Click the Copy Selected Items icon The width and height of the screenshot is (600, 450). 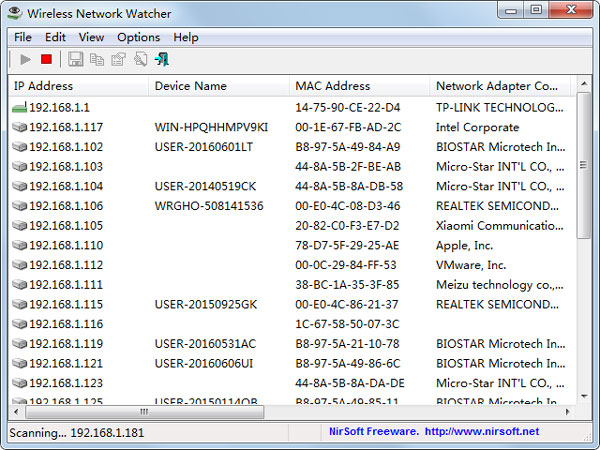[97, 59]
